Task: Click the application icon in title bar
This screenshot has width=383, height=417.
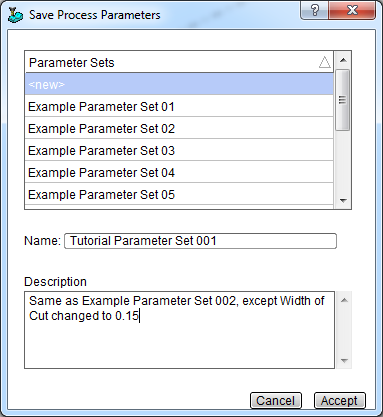Action: [15, 15]
